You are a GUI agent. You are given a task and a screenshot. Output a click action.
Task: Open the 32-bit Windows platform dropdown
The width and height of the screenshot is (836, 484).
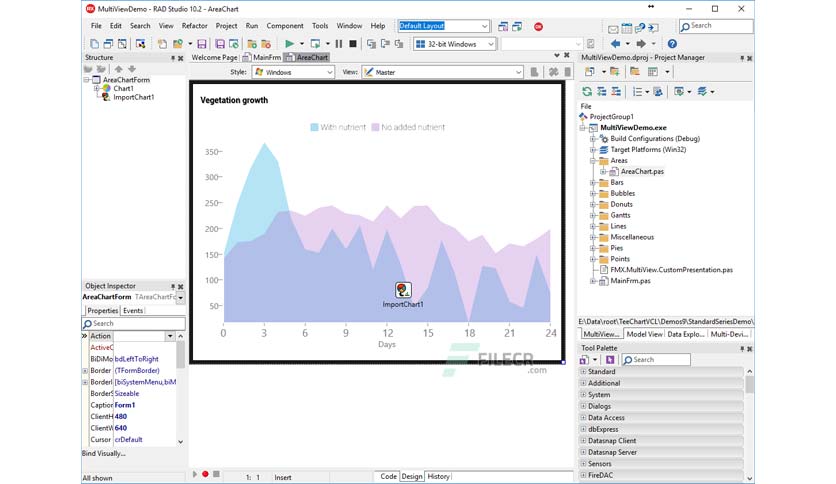491,44
